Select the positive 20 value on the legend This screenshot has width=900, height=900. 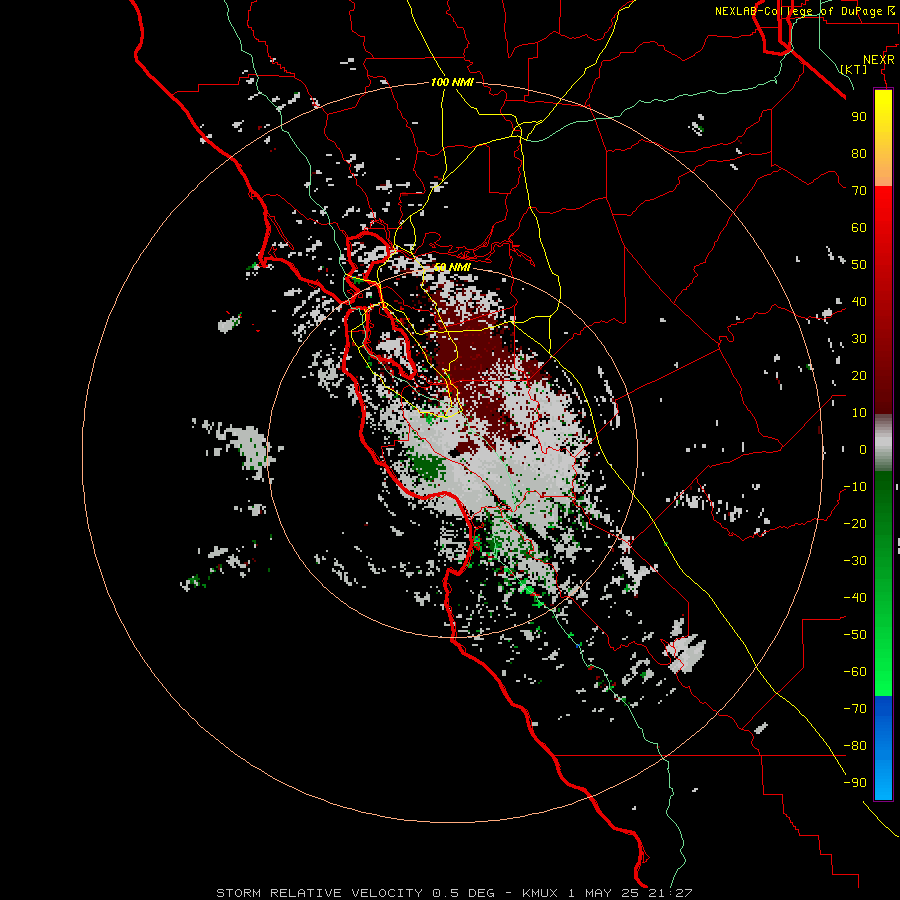coord(859,375)
